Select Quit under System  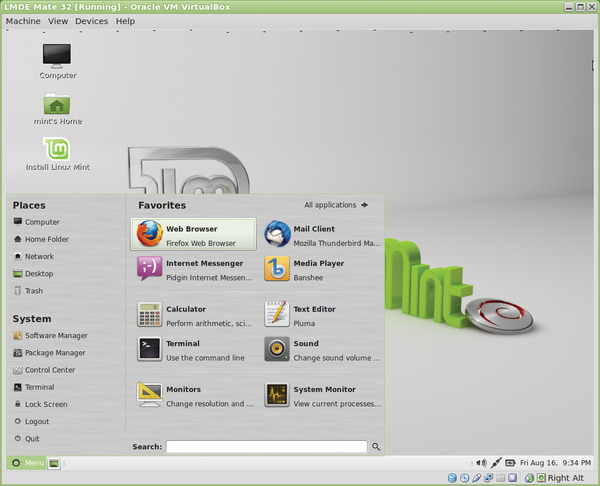pyautogui.click(x=27, y=439)
